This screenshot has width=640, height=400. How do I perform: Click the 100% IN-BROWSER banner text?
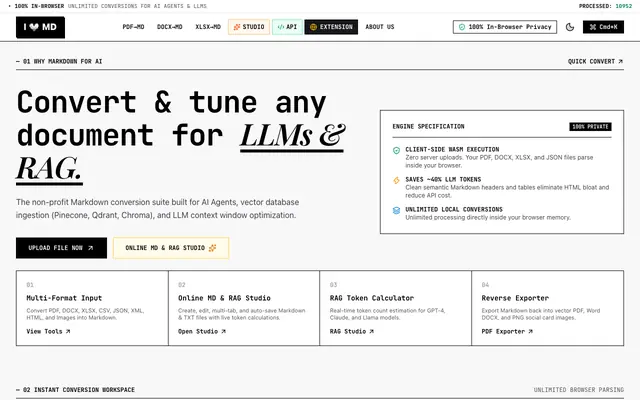tap(39, 6)
